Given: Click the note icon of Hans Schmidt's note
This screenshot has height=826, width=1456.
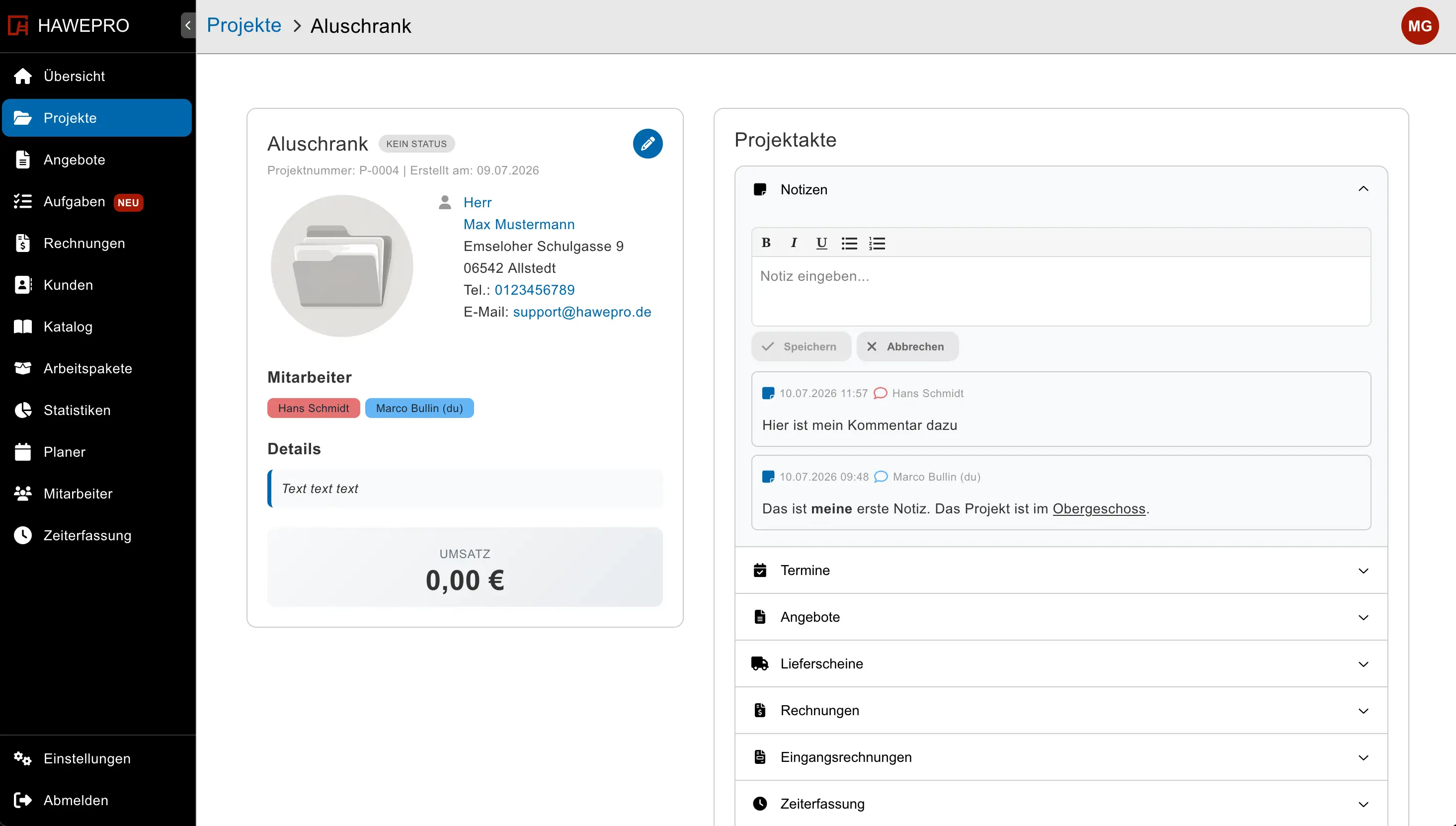Looking at the screenshot, I should pyautogui.click(x=768, y=393).
